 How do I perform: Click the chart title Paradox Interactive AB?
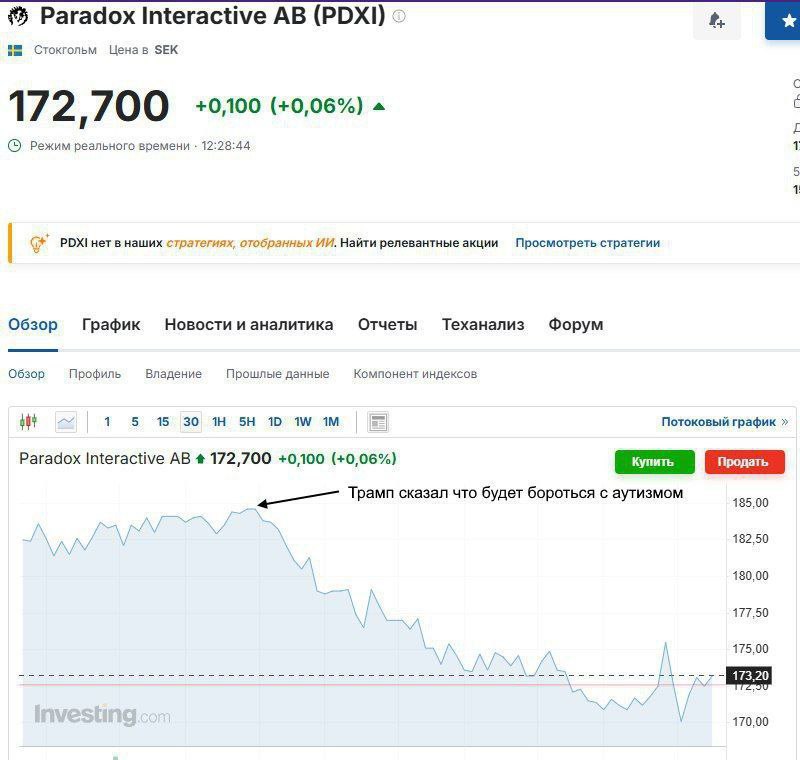(x=105, y=459)
